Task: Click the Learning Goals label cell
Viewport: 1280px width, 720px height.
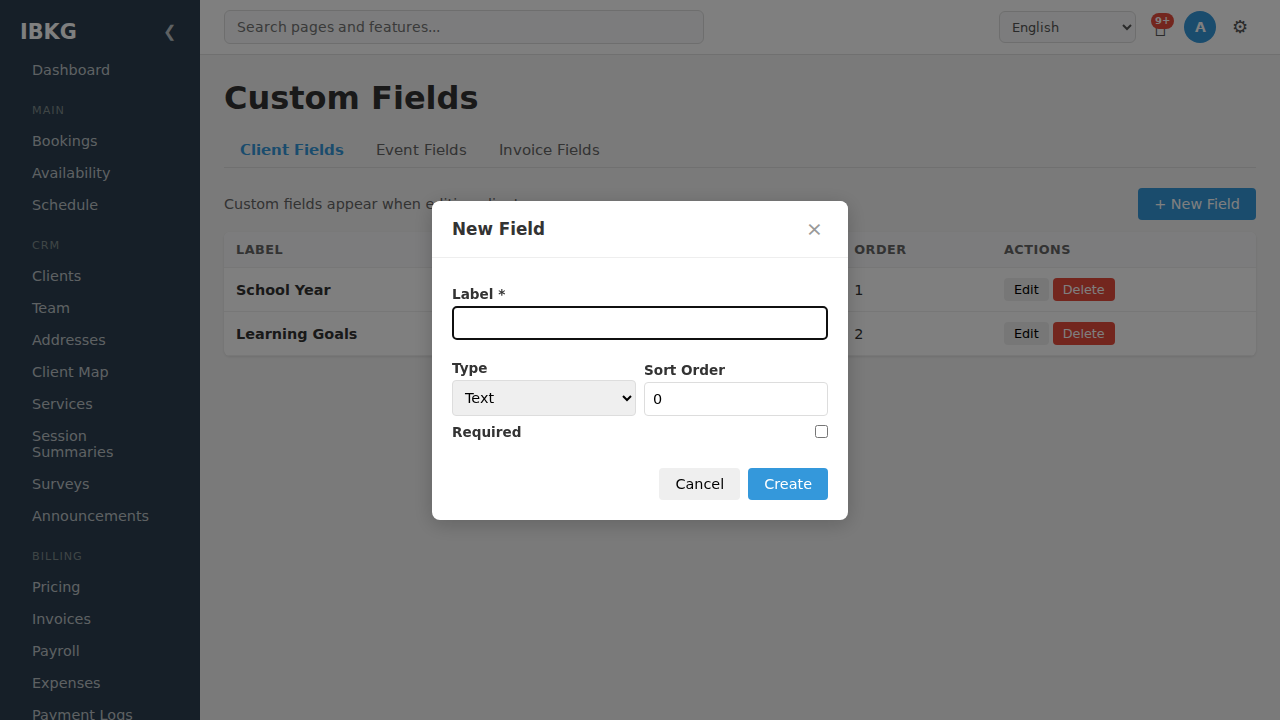Action: tap(296, 334)
